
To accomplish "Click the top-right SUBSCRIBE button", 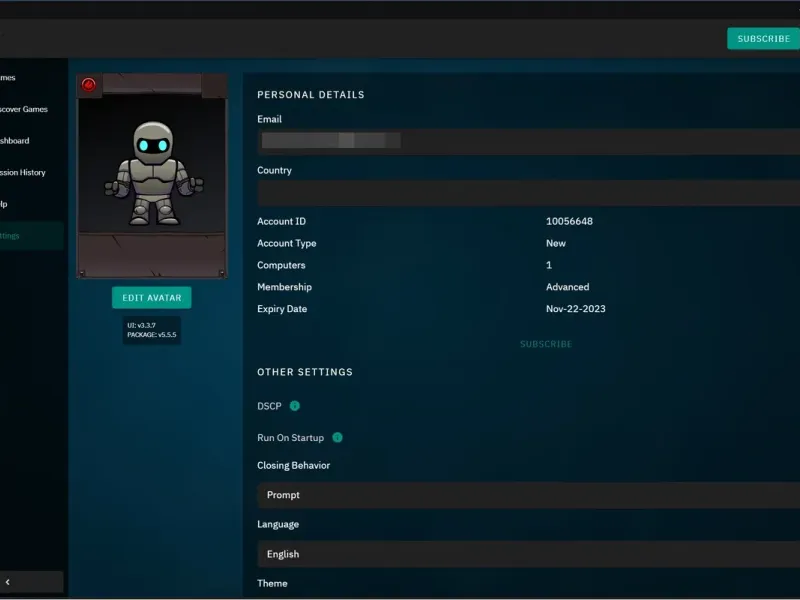I will 763,39.
